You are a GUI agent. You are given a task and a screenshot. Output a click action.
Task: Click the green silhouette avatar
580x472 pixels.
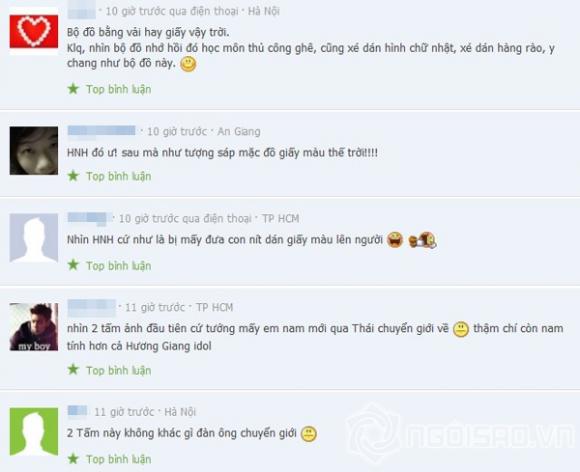click(x=34, y=431)
